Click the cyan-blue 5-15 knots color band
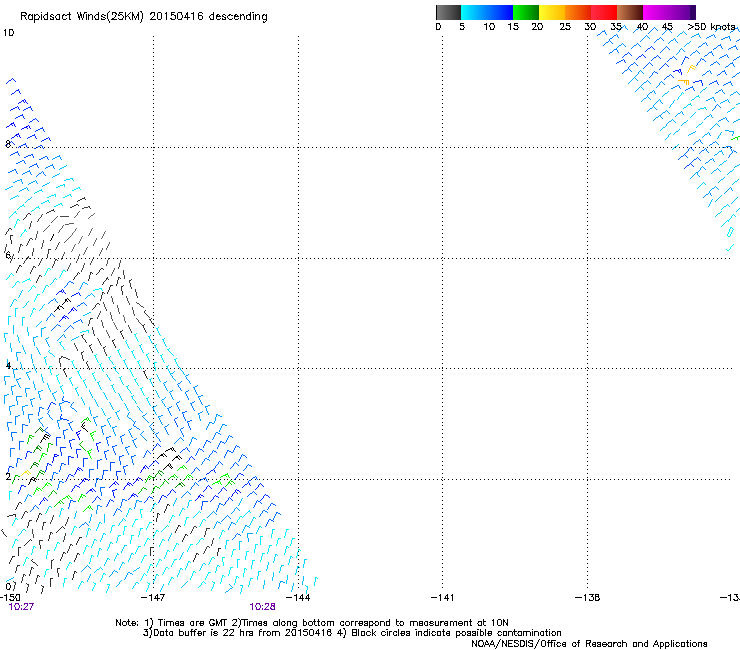Image resolution: width=740 pixels, height=650 pixels. click(487, 12)
